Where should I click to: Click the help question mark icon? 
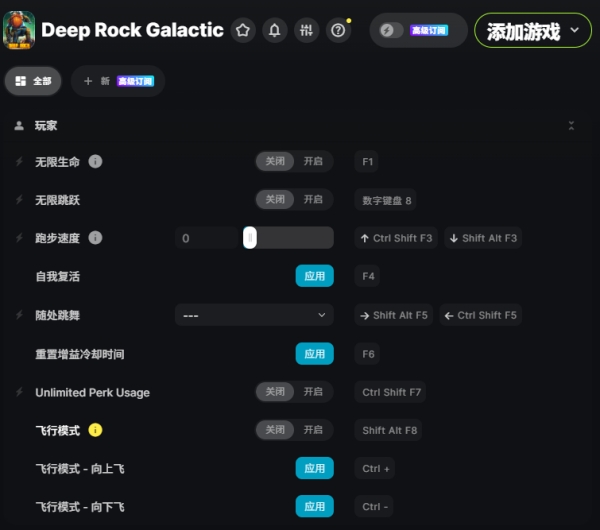click(339, 31)
